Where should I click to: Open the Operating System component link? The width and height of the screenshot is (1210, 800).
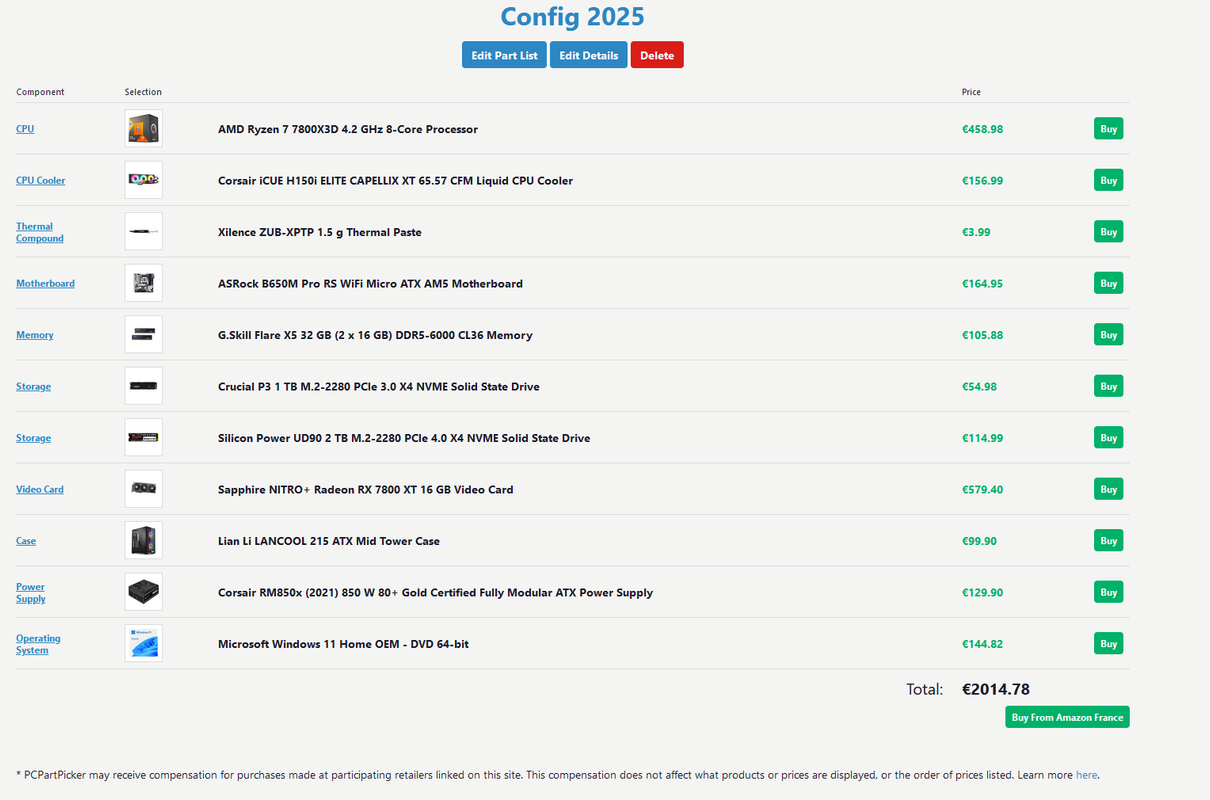[x=38, y=644]
